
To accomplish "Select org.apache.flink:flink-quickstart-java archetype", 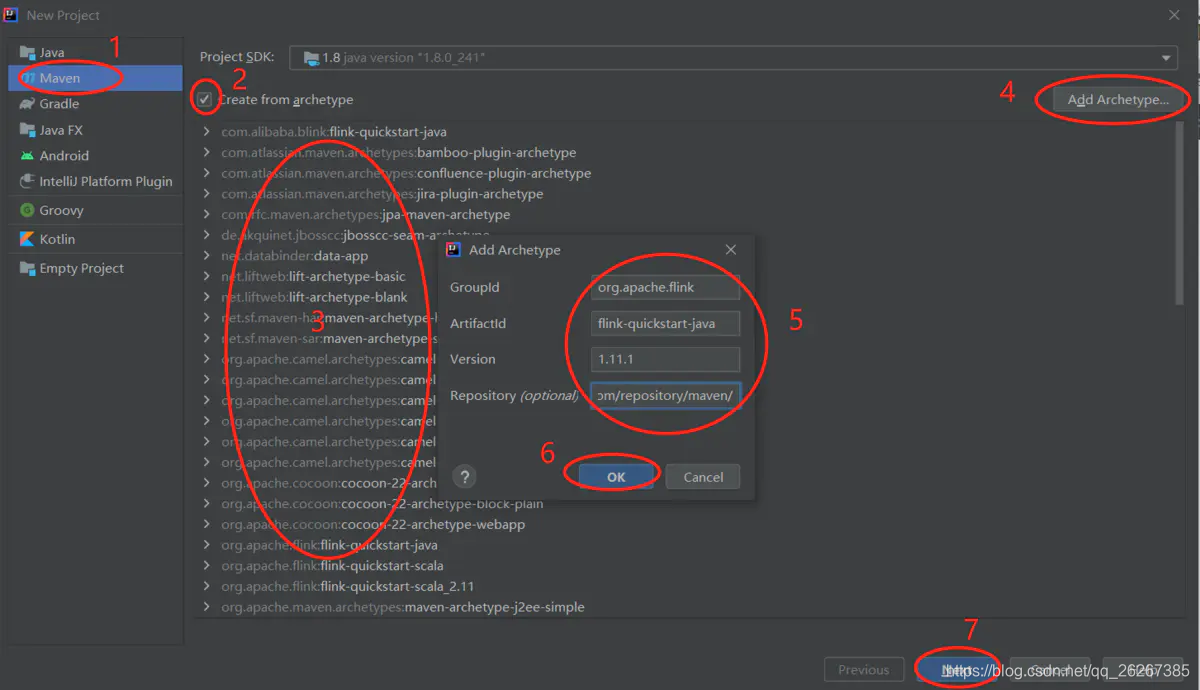I will [x=329, y=545].
